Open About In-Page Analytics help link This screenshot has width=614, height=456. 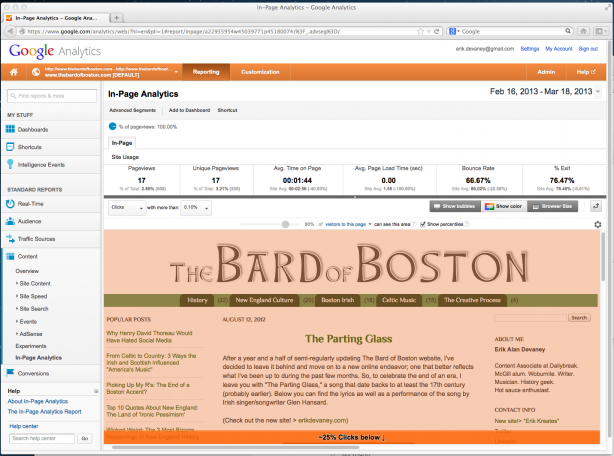(x=38, y=401)
